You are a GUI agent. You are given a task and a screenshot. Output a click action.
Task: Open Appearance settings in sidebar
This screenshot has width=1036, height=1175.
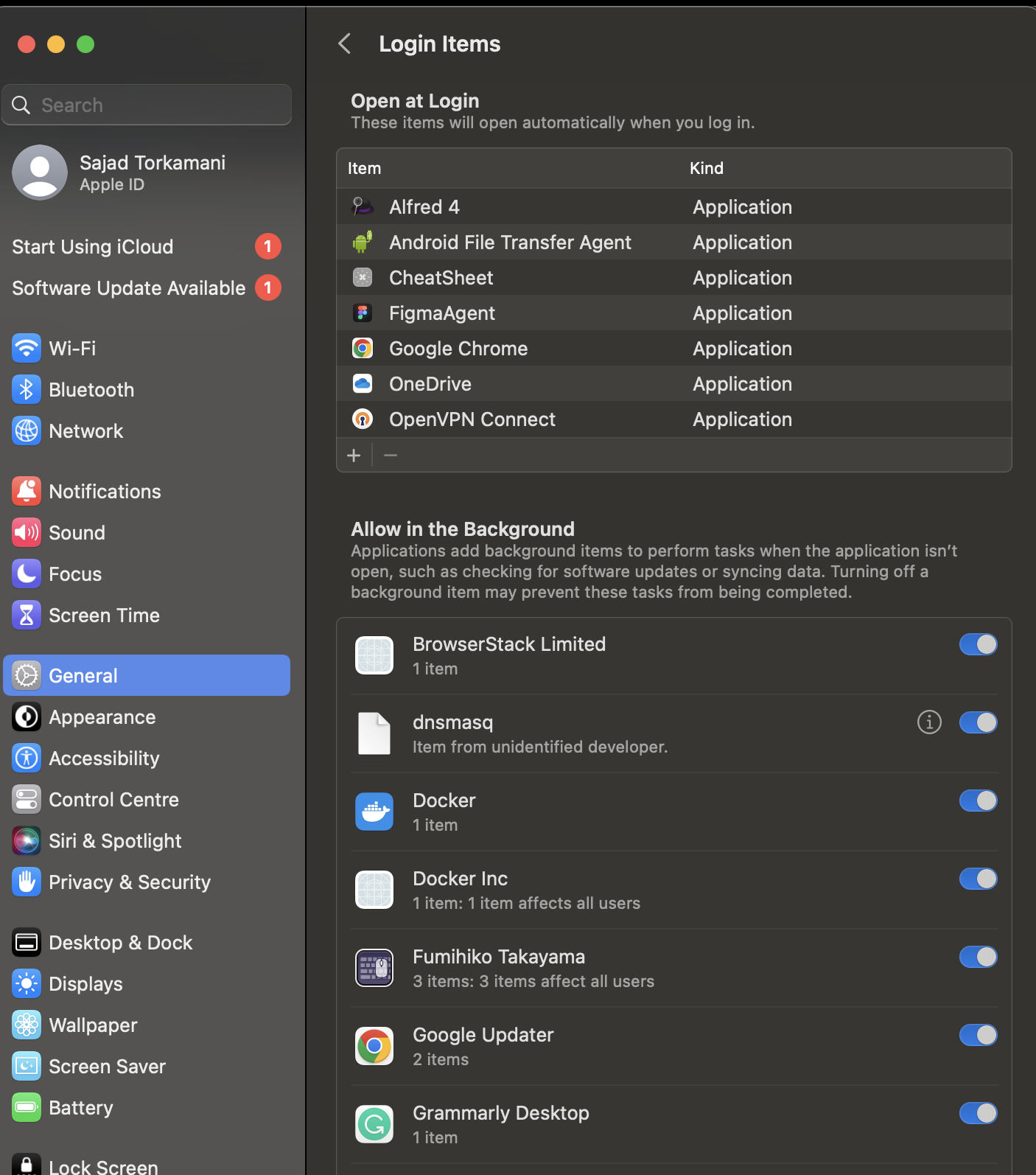pyautogui.click(x=102, y=717)
